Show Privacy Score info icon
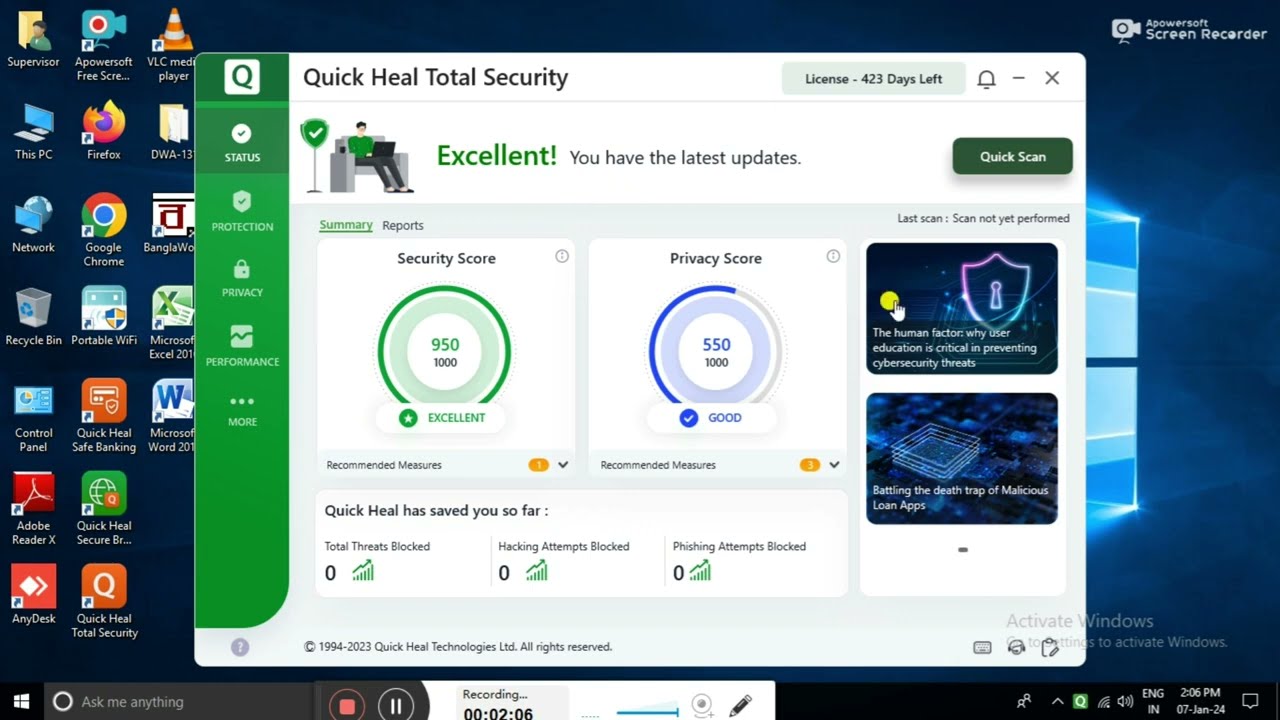 point(833,257)
